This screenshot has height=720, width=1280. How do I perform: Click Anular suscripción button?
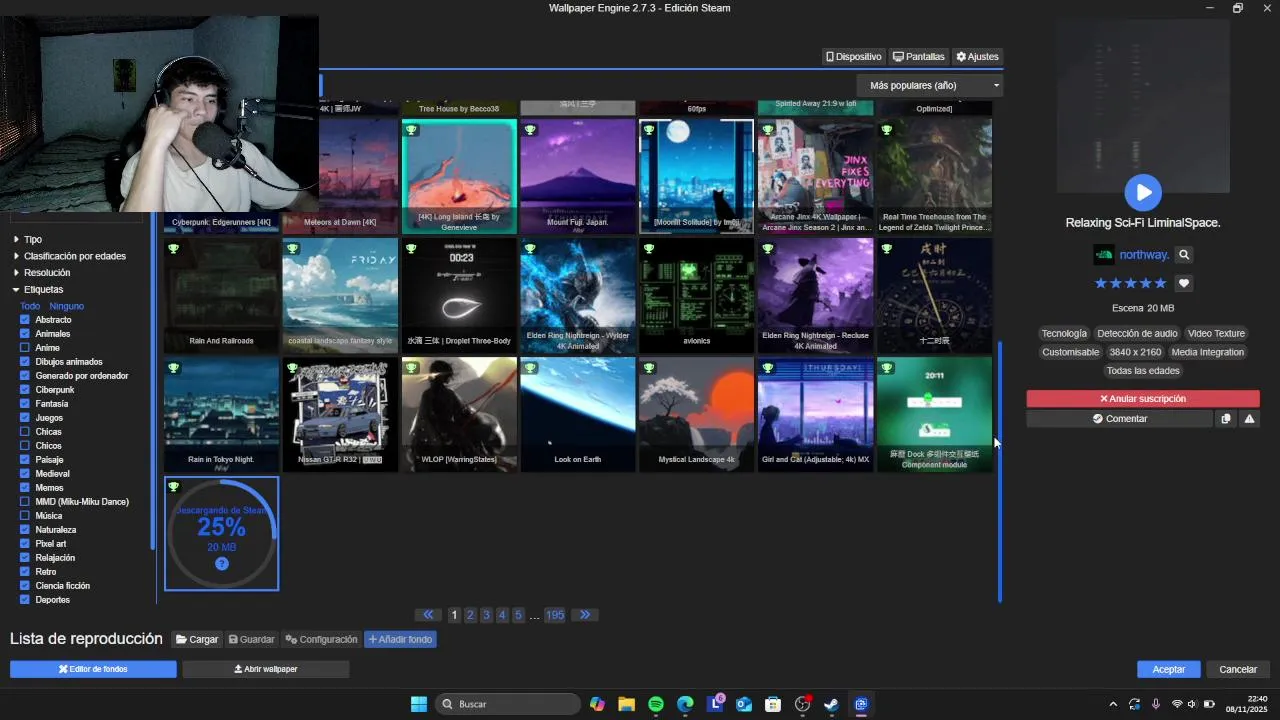coord(1143,399)
